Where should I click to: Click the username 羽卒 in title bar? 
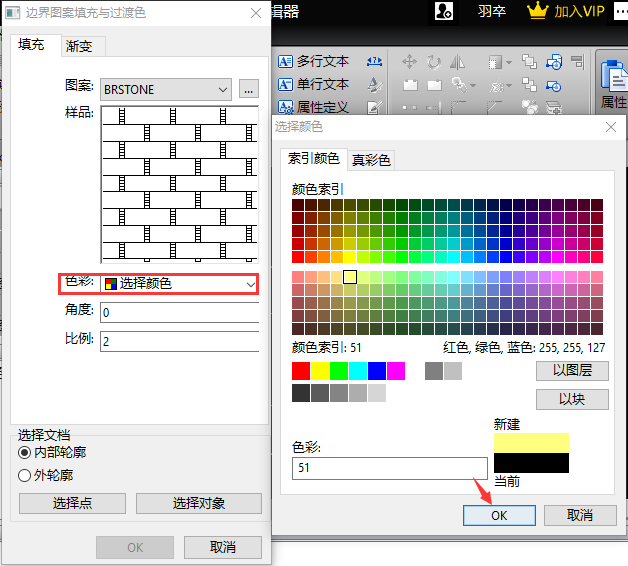(491, 11)
